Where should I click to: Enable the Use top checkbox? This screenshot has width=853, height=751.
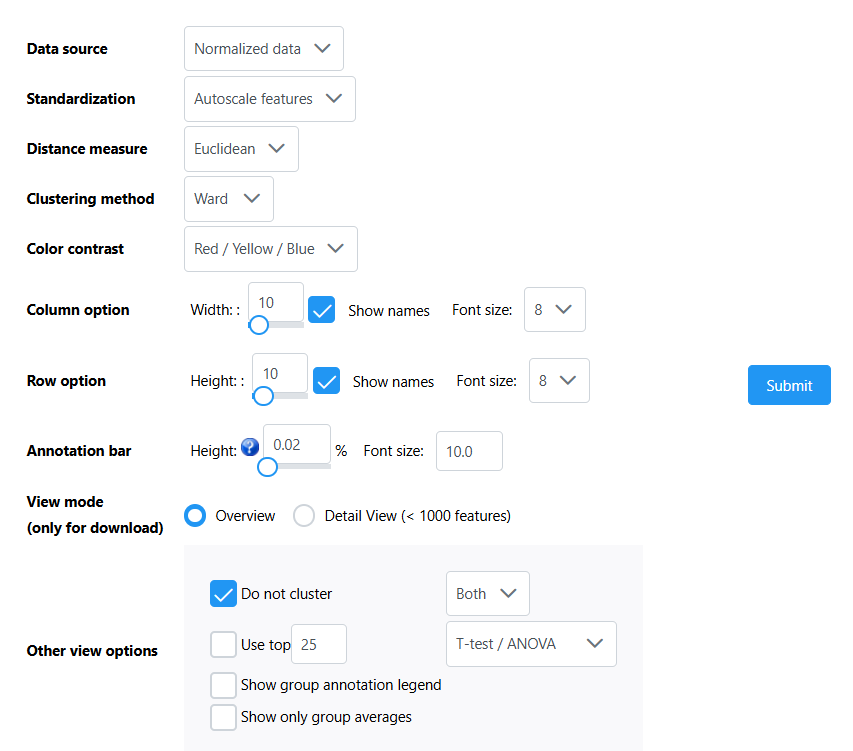pos(223,645)
